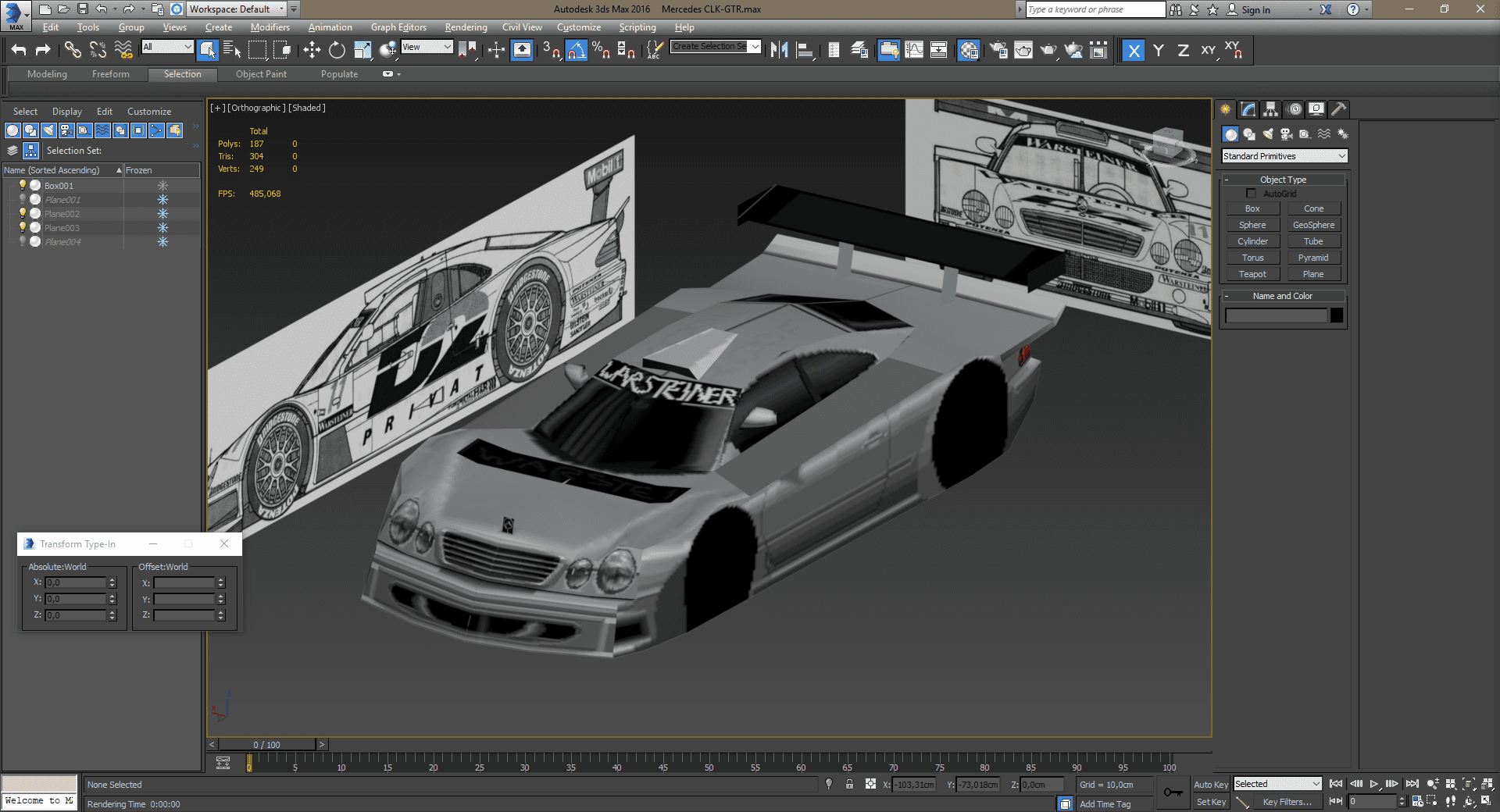Viewport: 1500px width, 812px height.
Task: Activate the Bind to Space Warp tool
Action: click(123, 50)
